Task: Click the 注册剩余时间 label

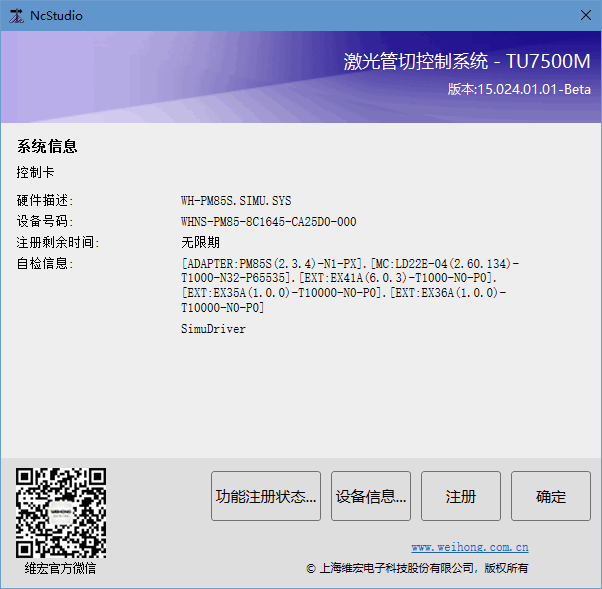Action: (58, 242)
